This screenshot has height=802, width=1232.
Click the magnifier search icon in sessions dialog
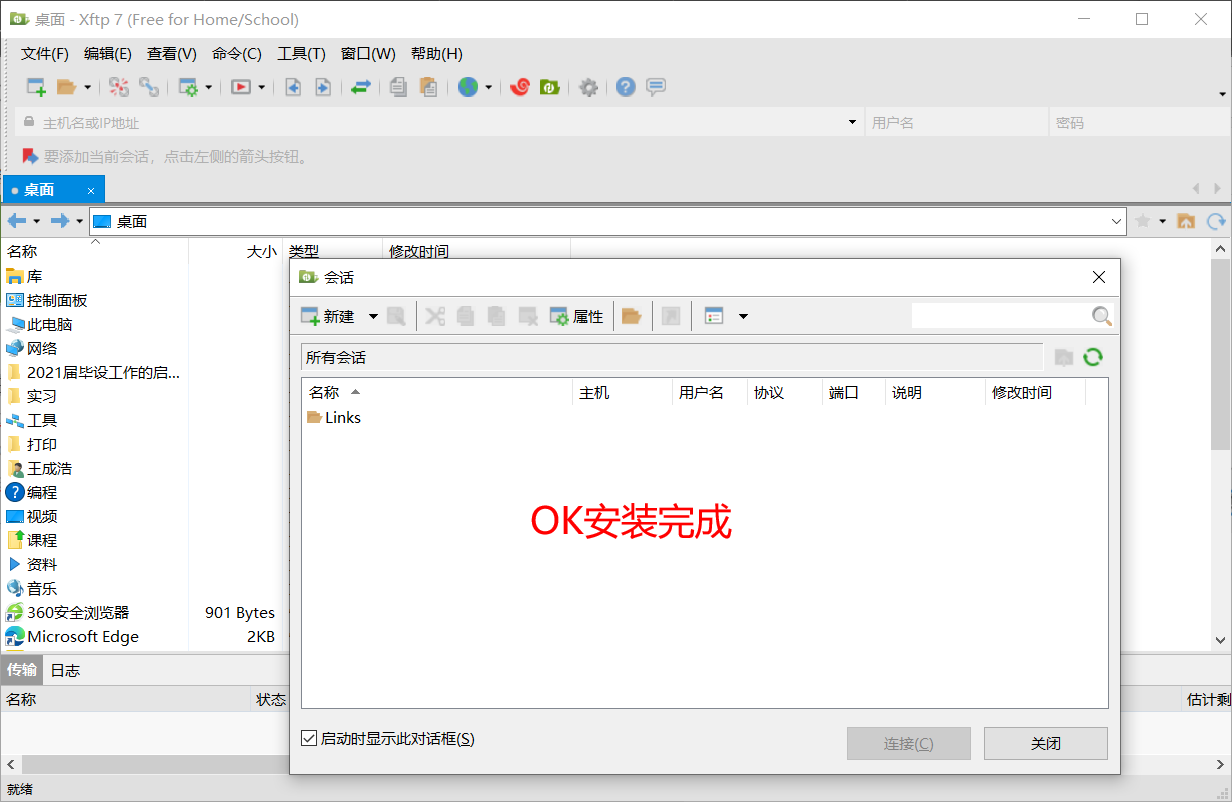click(x=1101, y=316)
